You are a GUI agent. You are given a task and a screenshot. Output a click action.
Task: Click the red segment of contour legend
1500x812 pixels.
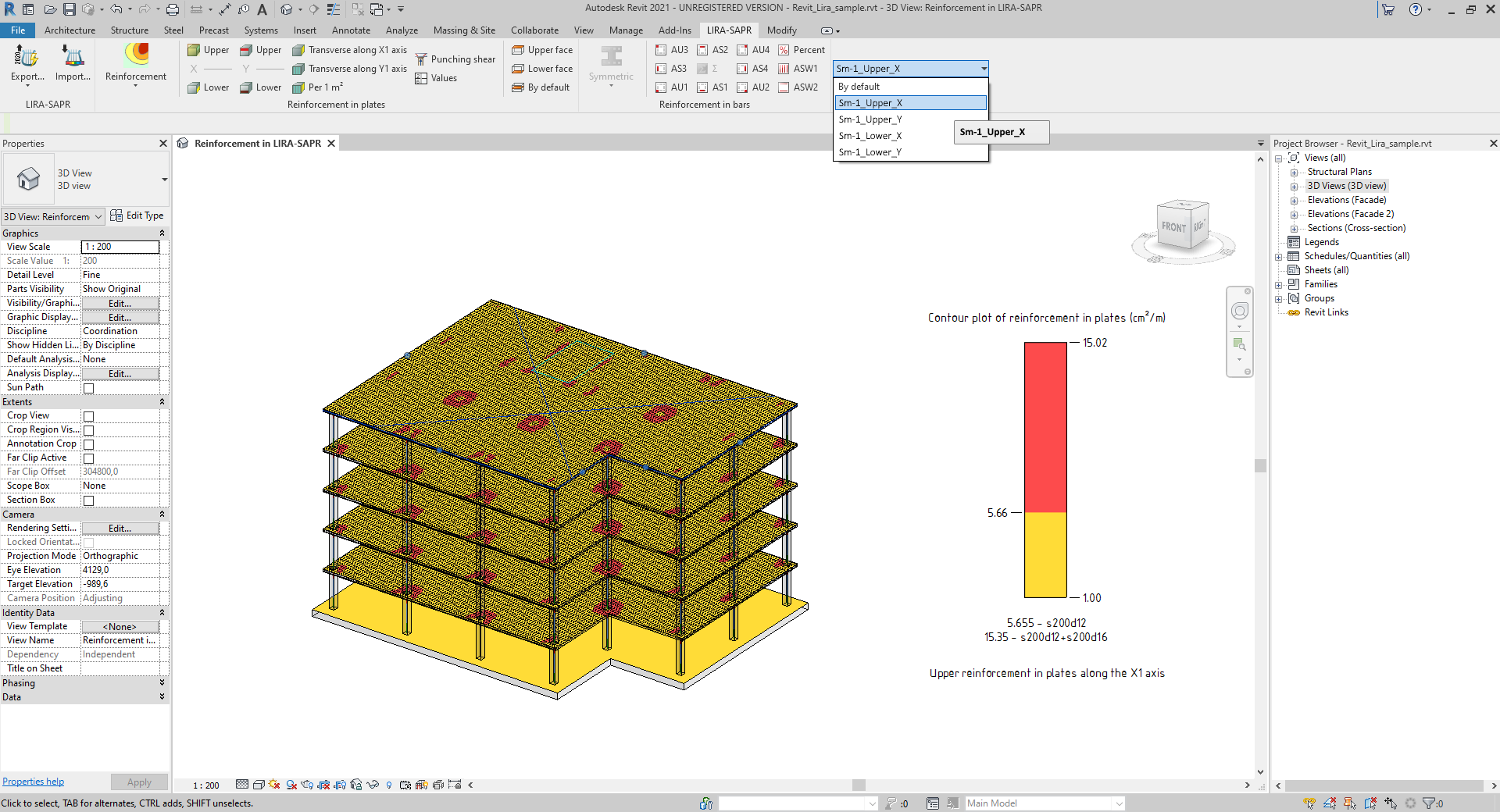pos(1045,427)
